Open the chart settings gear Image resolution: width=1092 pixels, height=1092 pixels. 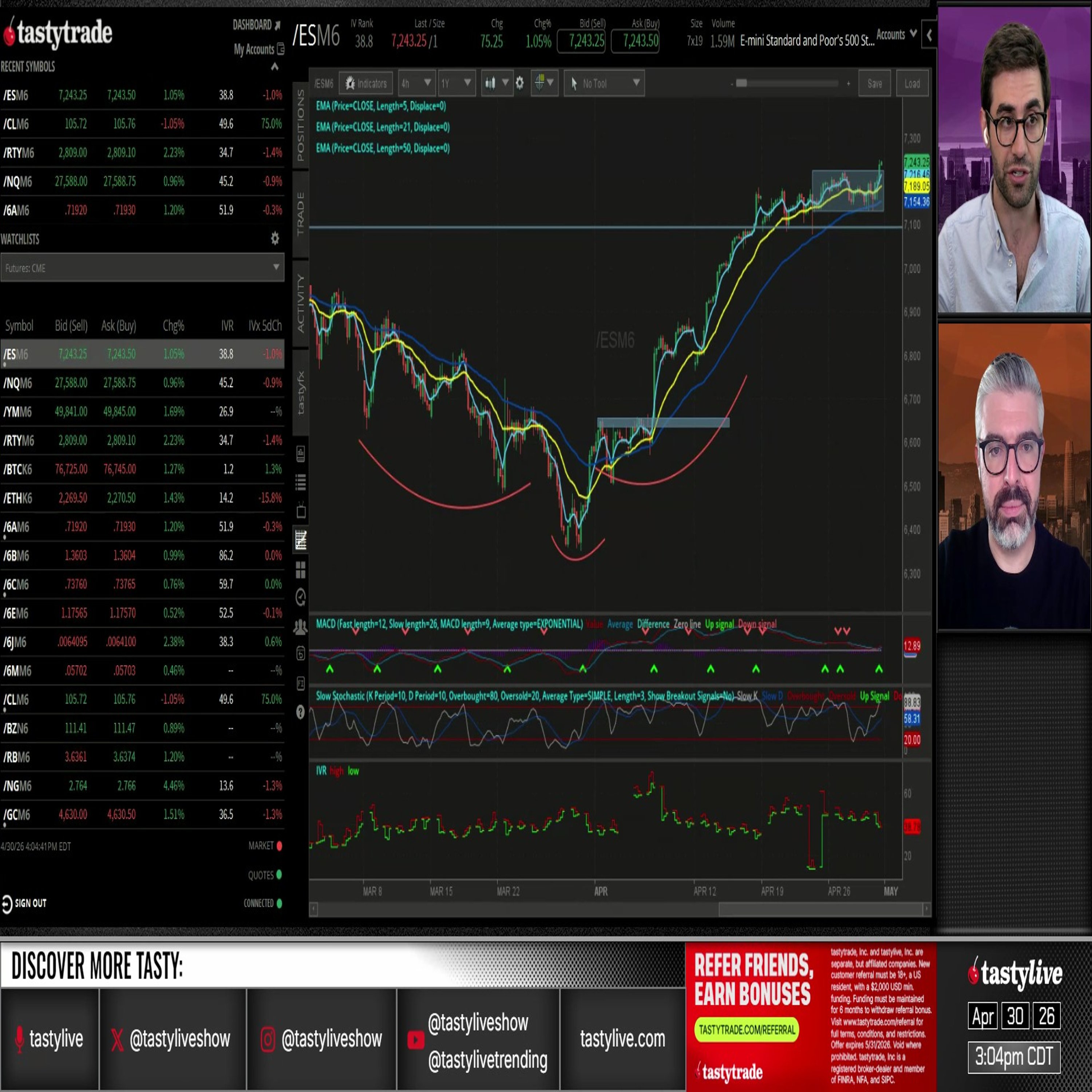tap(519, 84)
